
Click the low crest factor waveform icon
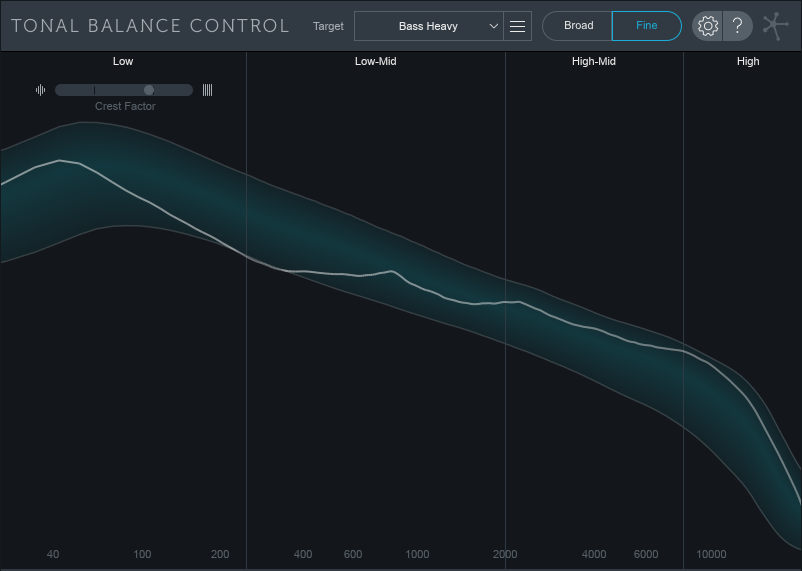click(x=40, y=90)
